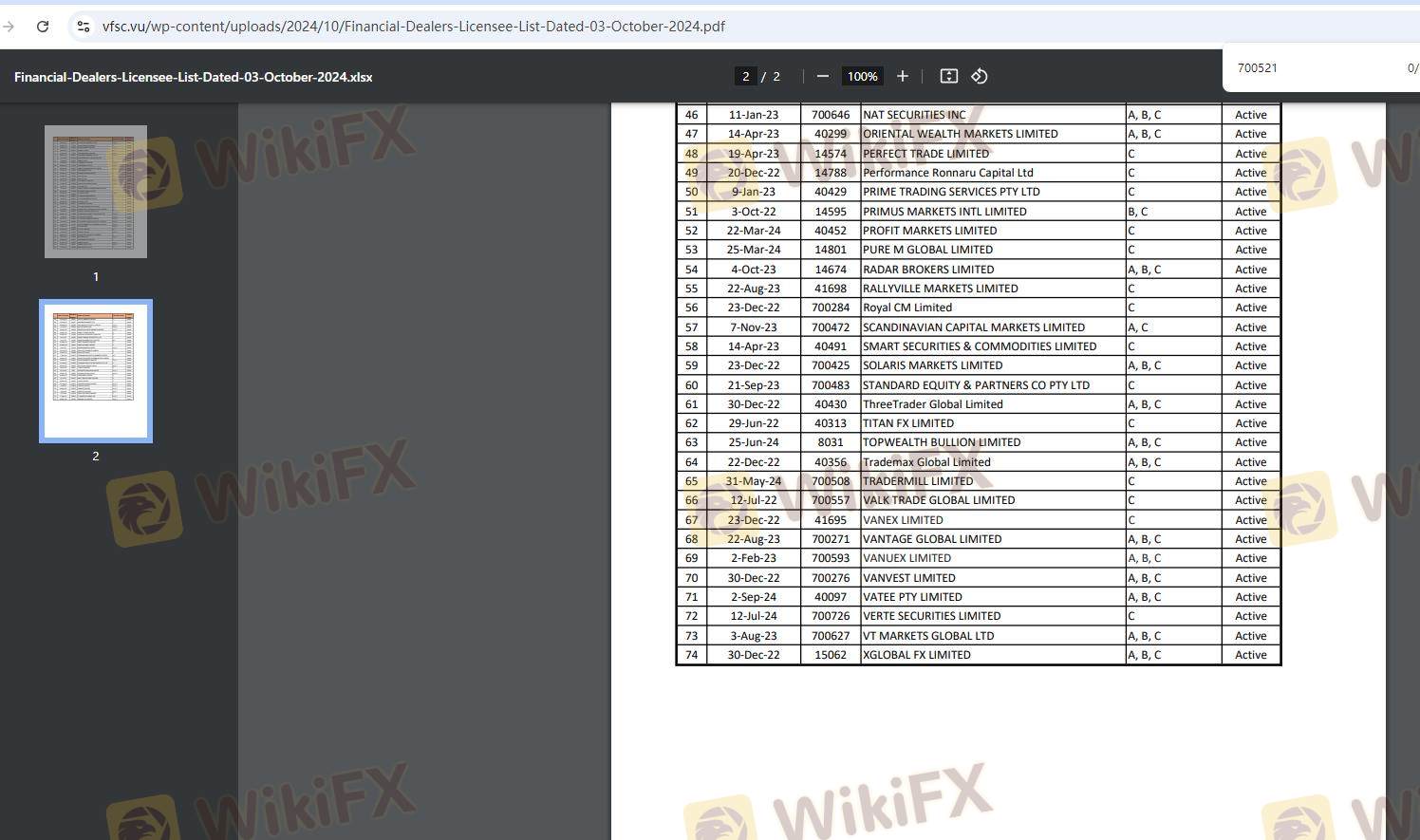
Task: Click the browser reload button
Action: pyautogui.click(x=43, y=27)
